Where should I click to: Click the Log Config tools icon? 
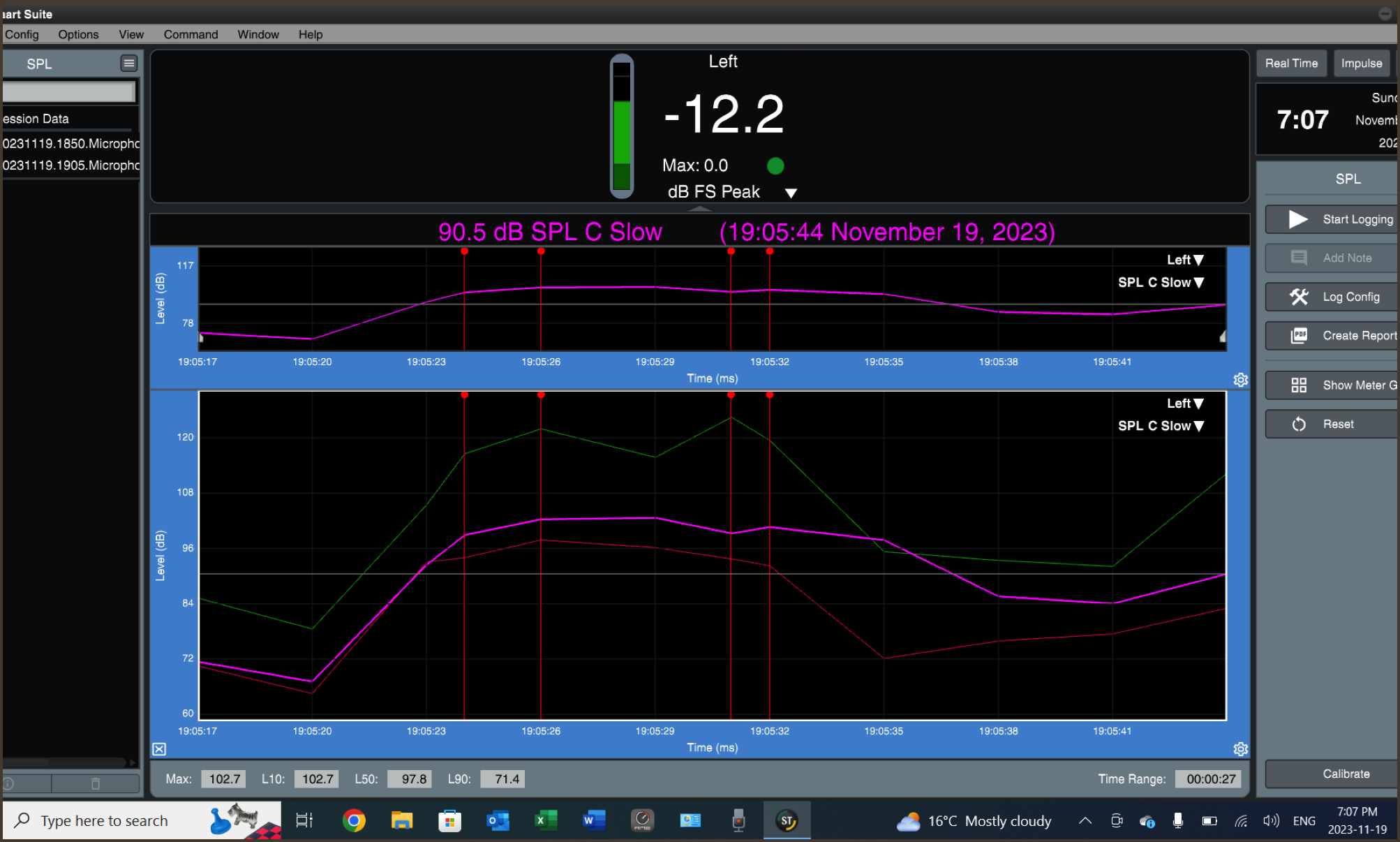click(x=1298, y=297)
